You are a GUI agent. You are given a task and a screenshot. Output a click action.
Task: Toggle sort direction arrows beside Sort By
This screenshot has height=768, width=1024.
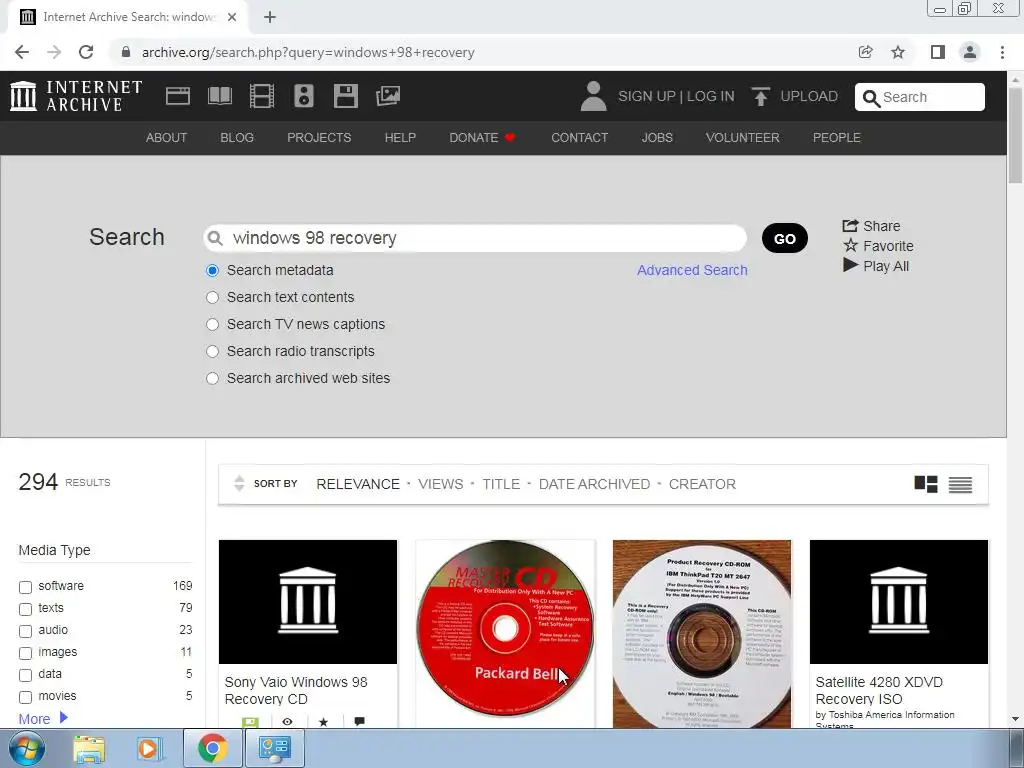tap(239, 483)
